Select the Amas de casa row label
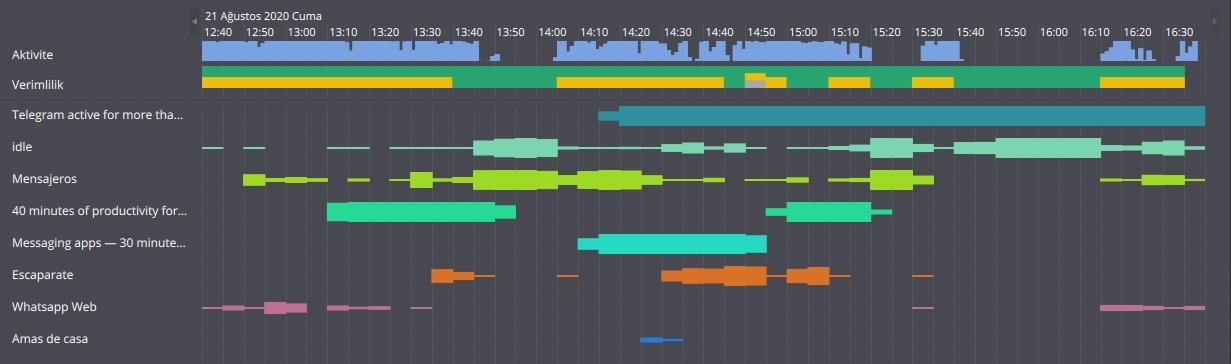 coord(49,339)
